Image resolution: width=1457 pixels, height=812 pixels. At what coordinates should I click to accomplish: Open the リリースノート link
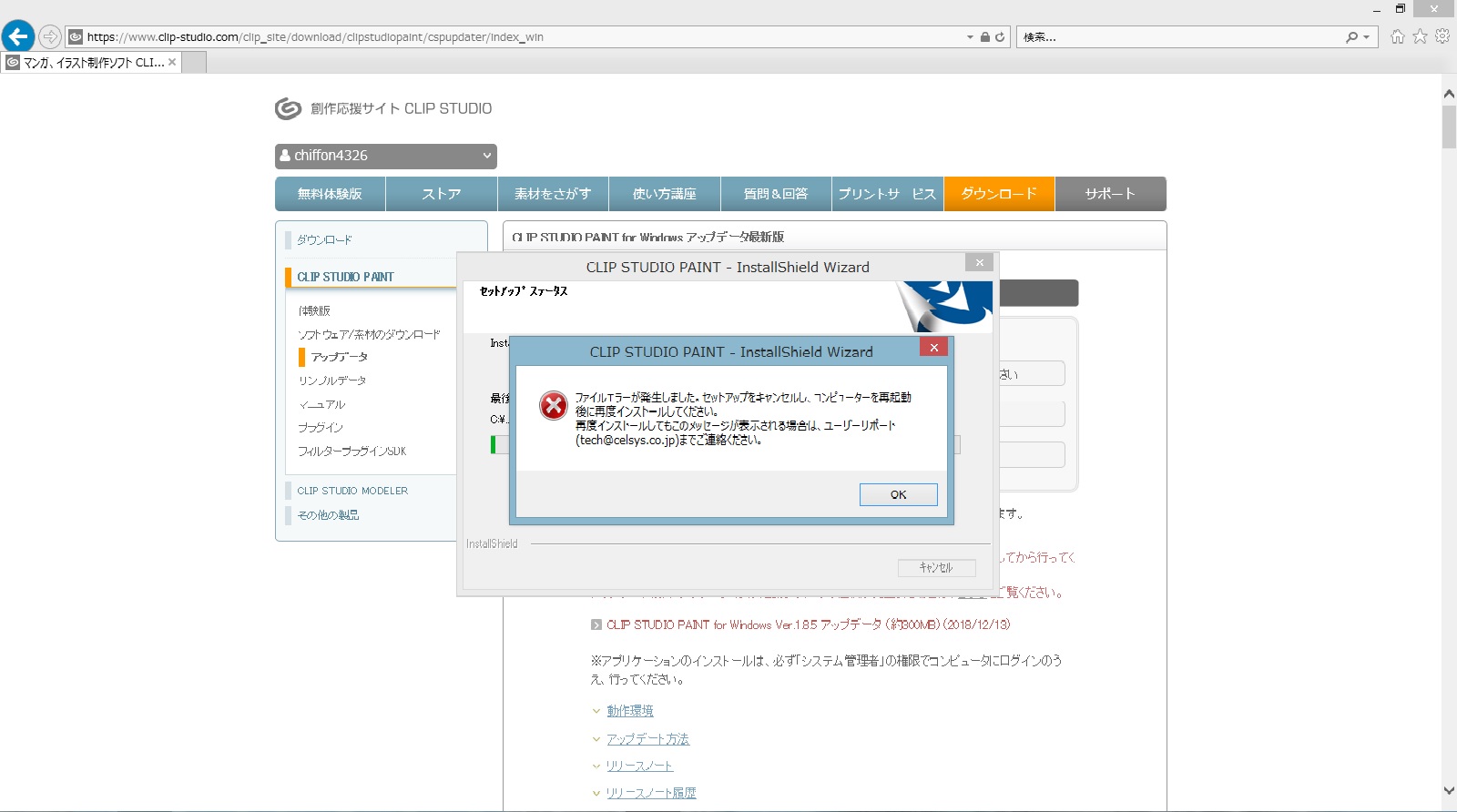(640, 766)
